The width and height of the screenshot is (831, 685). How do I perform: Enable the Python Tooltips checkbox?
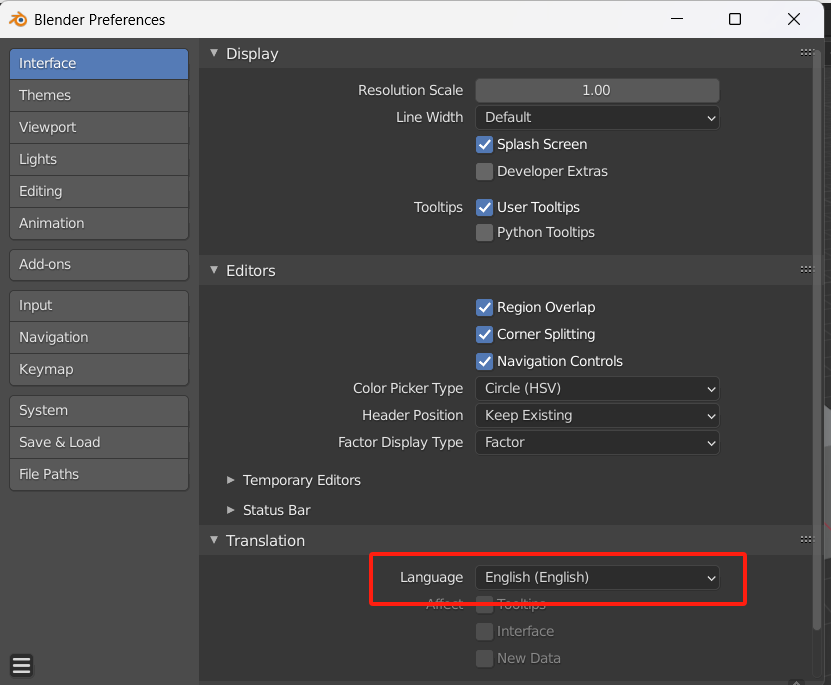pos(484,233)
